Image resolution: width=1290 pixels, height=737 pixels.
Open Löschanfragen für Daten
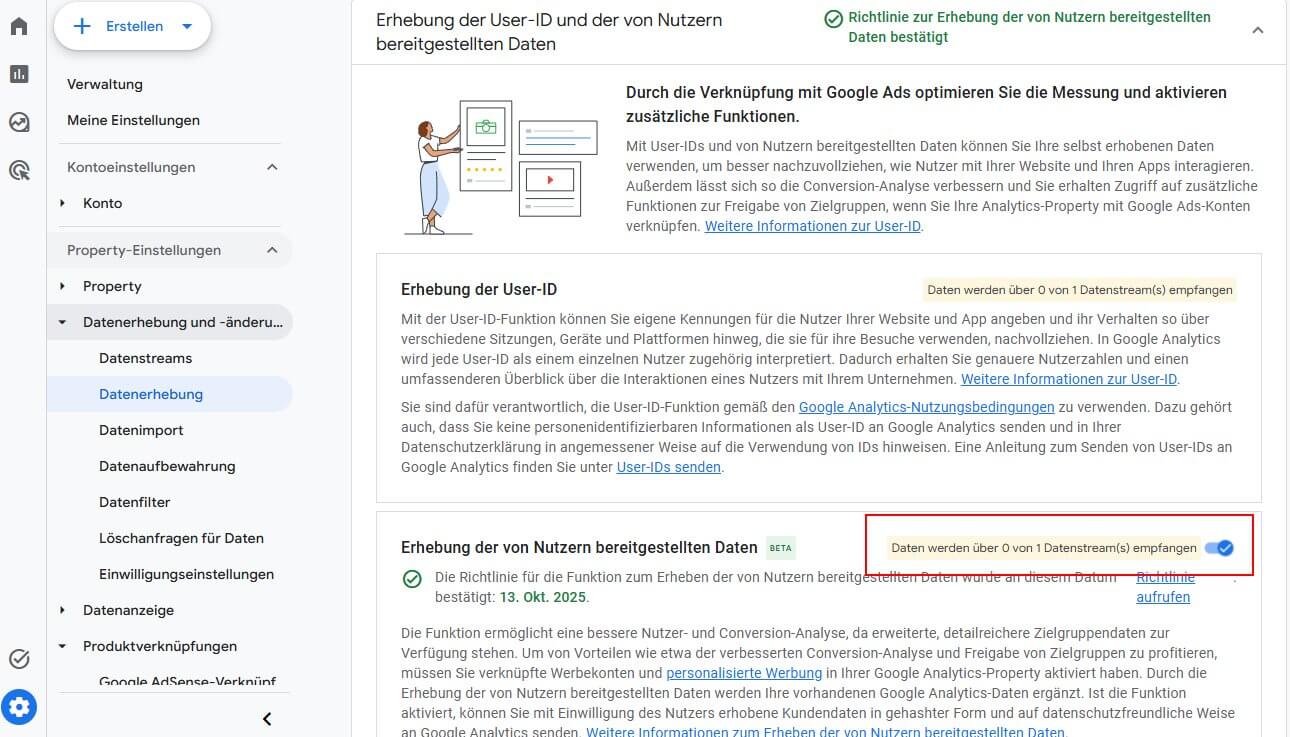pos(181,538)
